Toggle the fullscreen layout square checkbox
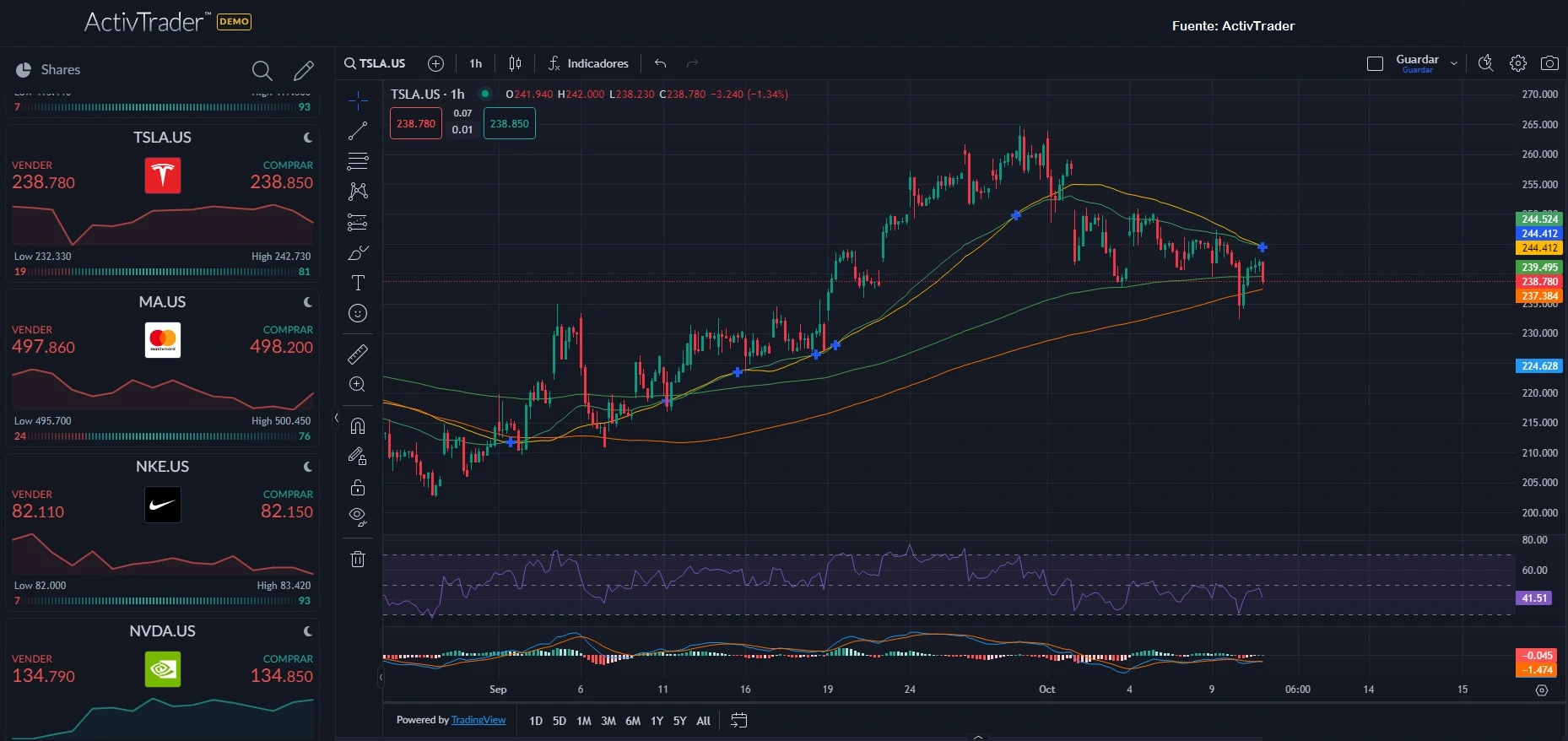 click(1375, 63)
